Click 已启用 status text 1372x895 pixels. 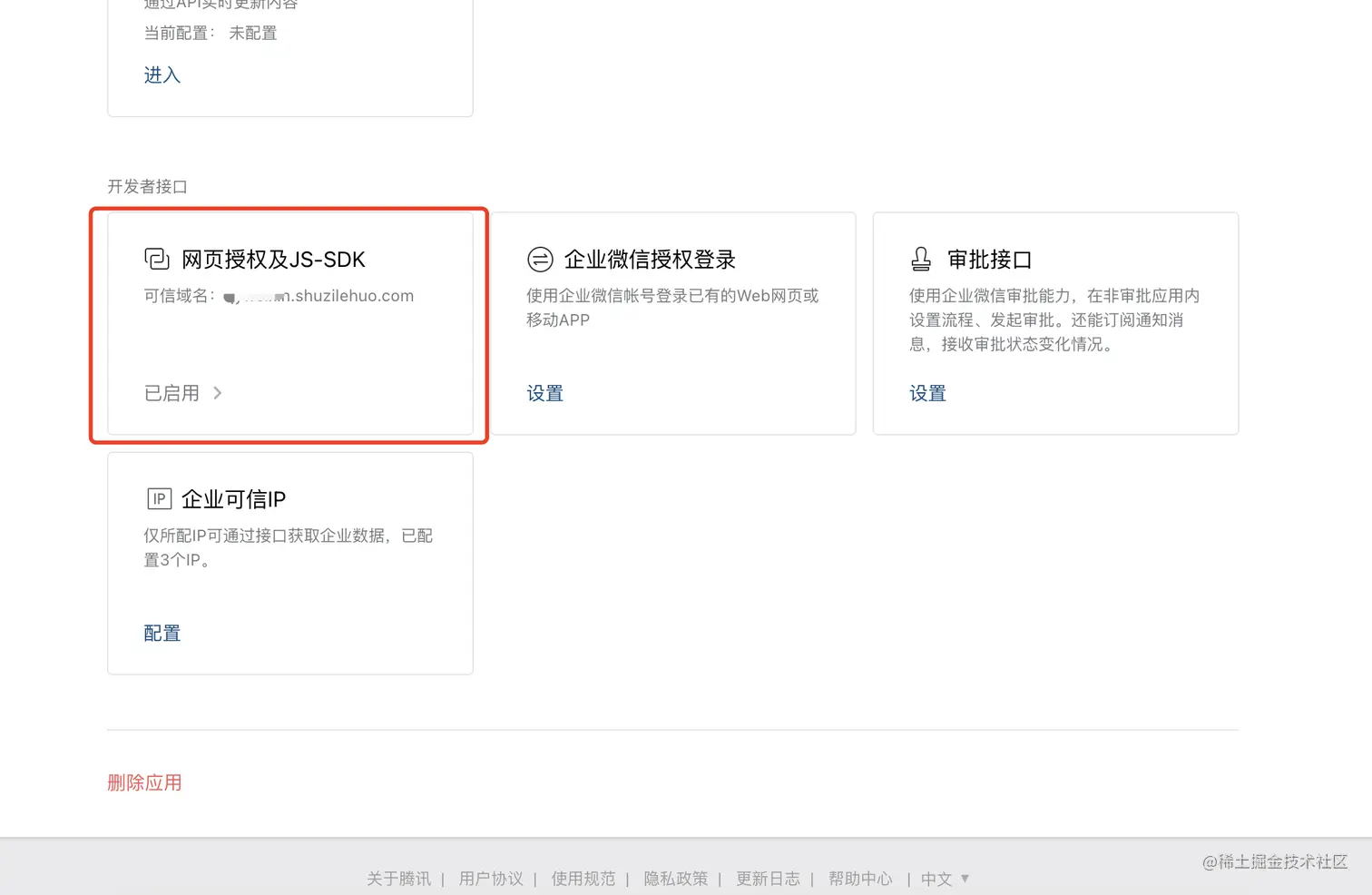171,393
